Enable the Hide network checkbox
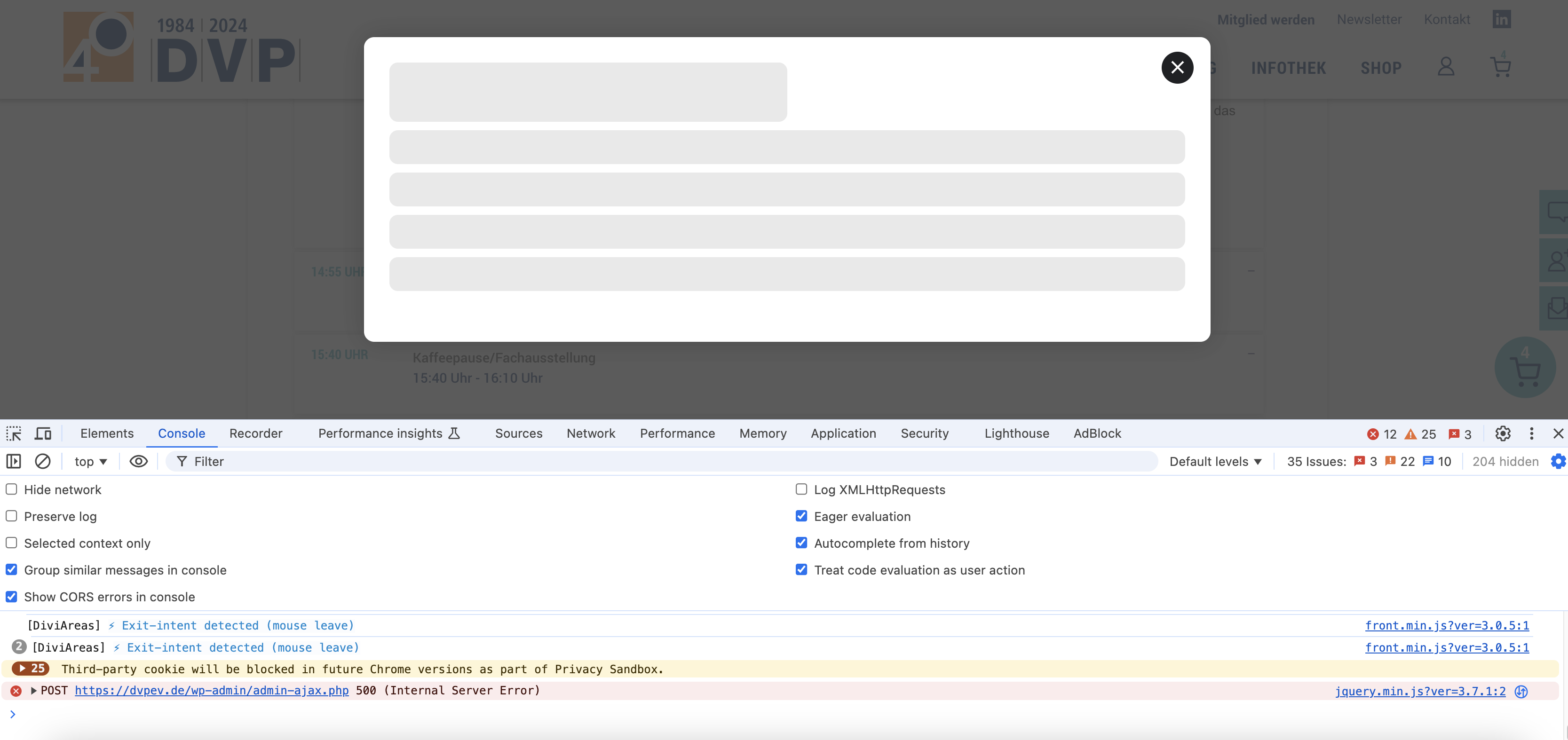1568x740 pixels. click(x=12, y=489)
